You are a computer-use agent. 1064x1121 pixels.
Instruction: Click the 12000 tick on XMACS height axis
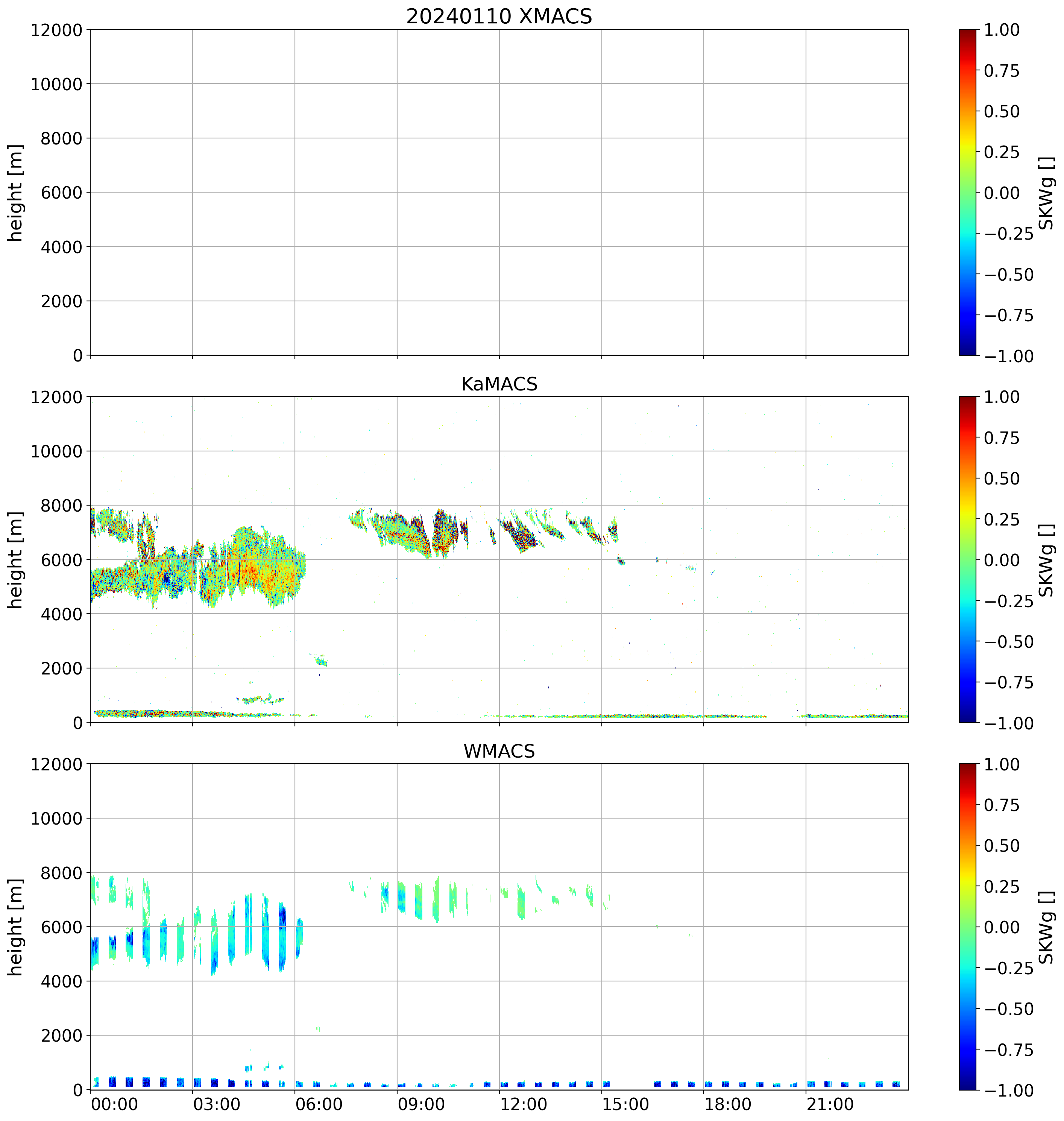(x=57, y=30)
